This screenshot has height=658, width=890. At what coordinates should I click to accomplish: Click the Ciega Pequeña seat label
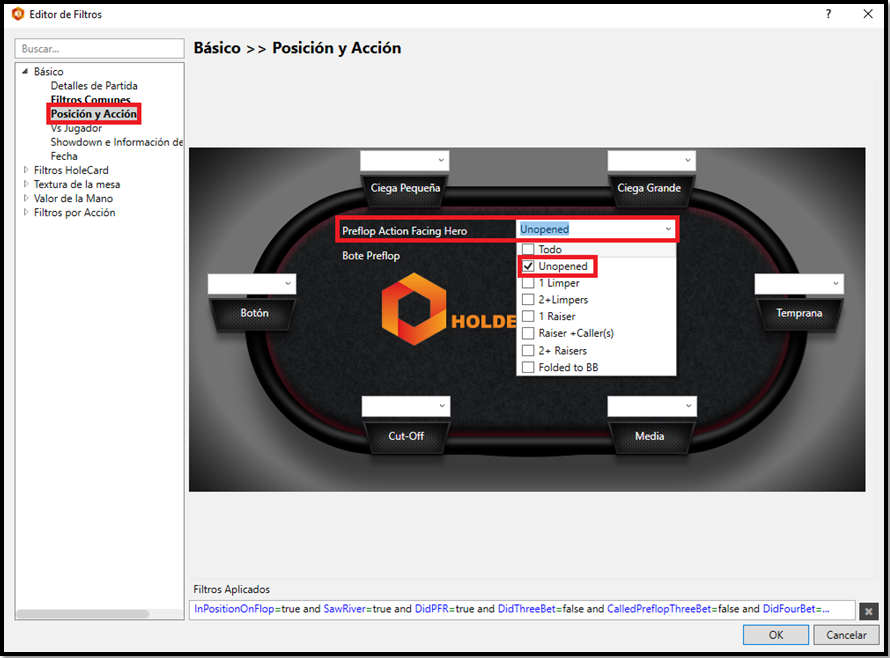(x=405, y=188)
